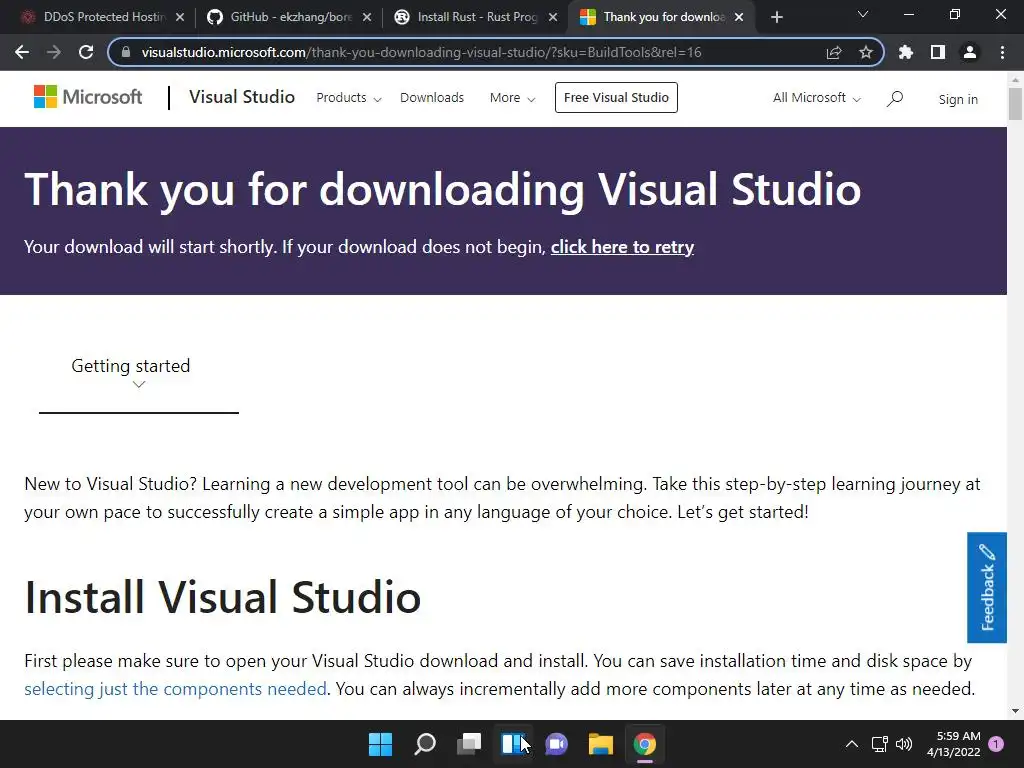Open a new browser tab

click(776, 17)
